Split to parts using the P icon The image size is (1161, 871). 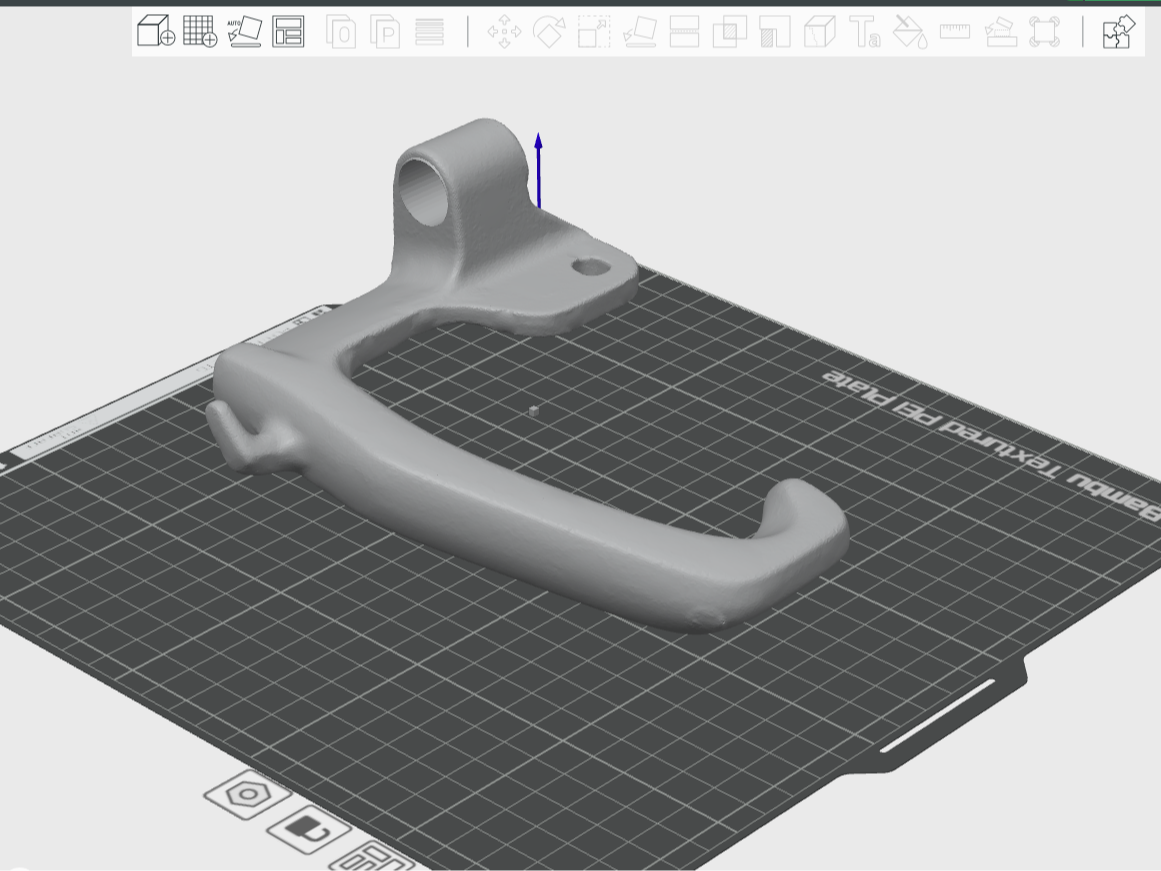[x=385, y=32]
